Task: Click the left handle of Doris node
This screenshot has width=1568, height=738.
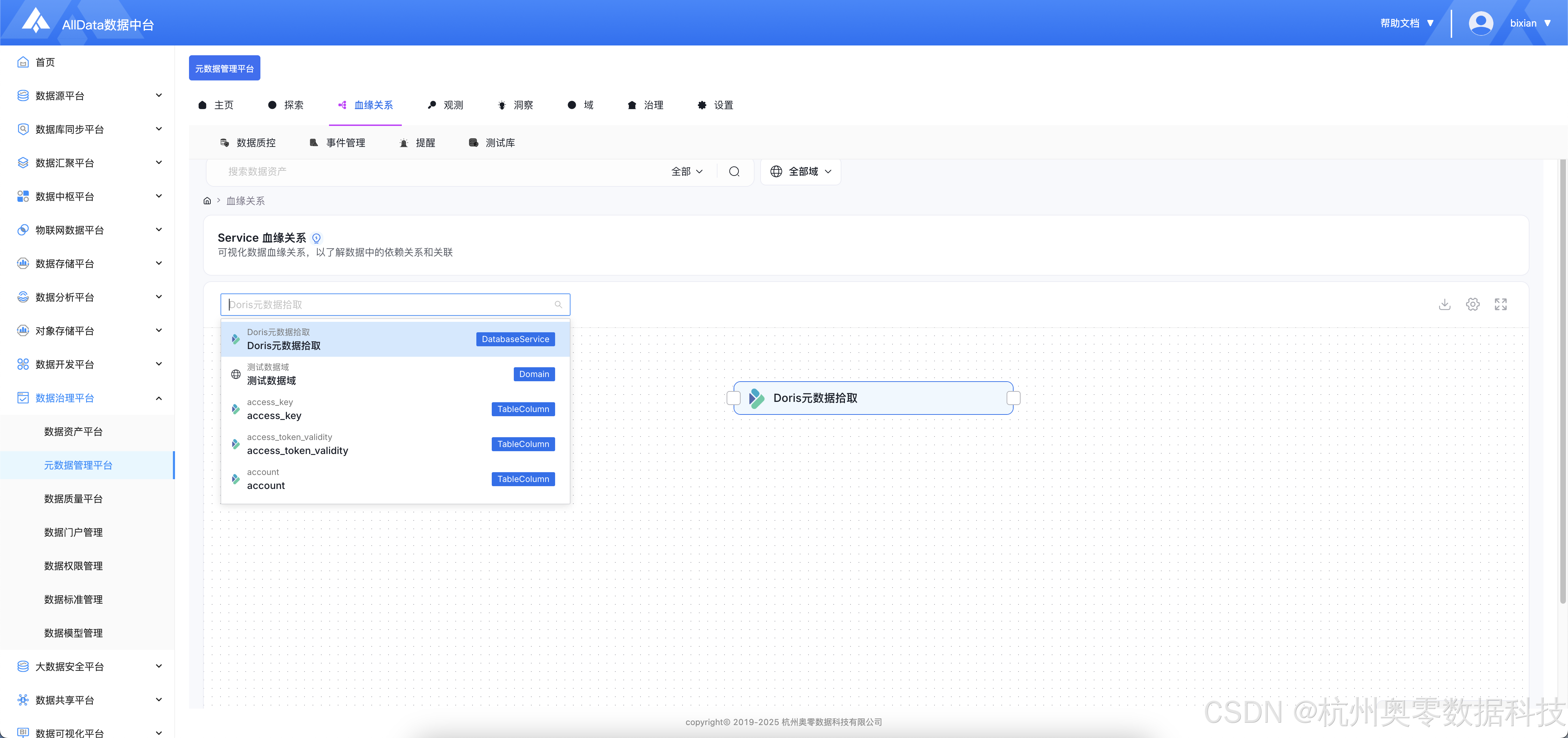Action: coord(734,398)
